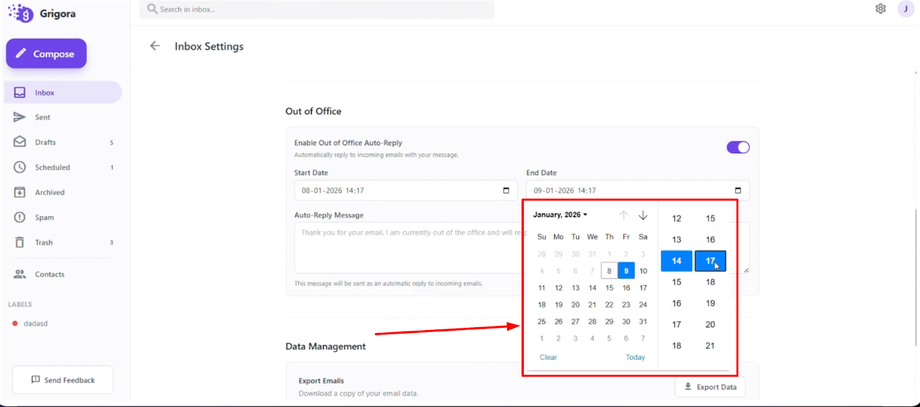
Task: Open the Sent folder
Action: [63, 117]
